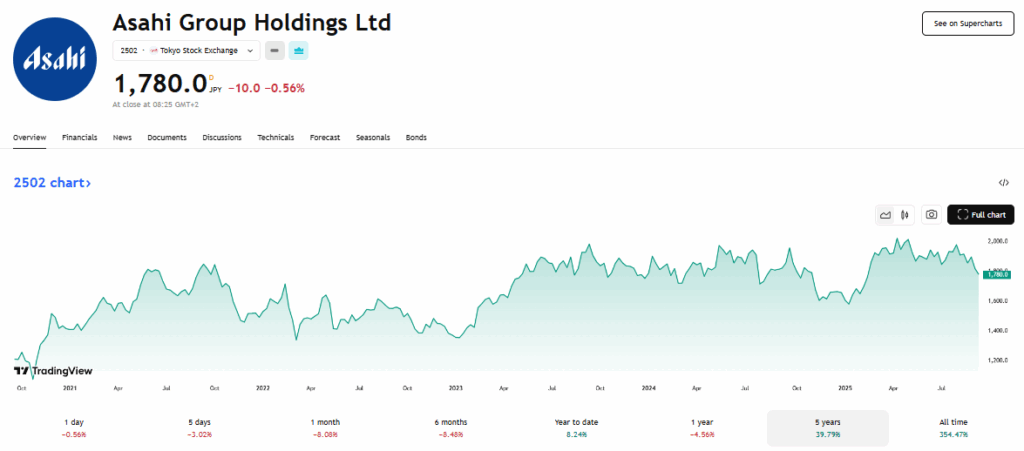Open the 2502 chart link
Image resolution: width=1024 pixels, height=451 pixels.
(x=52, y=183)
